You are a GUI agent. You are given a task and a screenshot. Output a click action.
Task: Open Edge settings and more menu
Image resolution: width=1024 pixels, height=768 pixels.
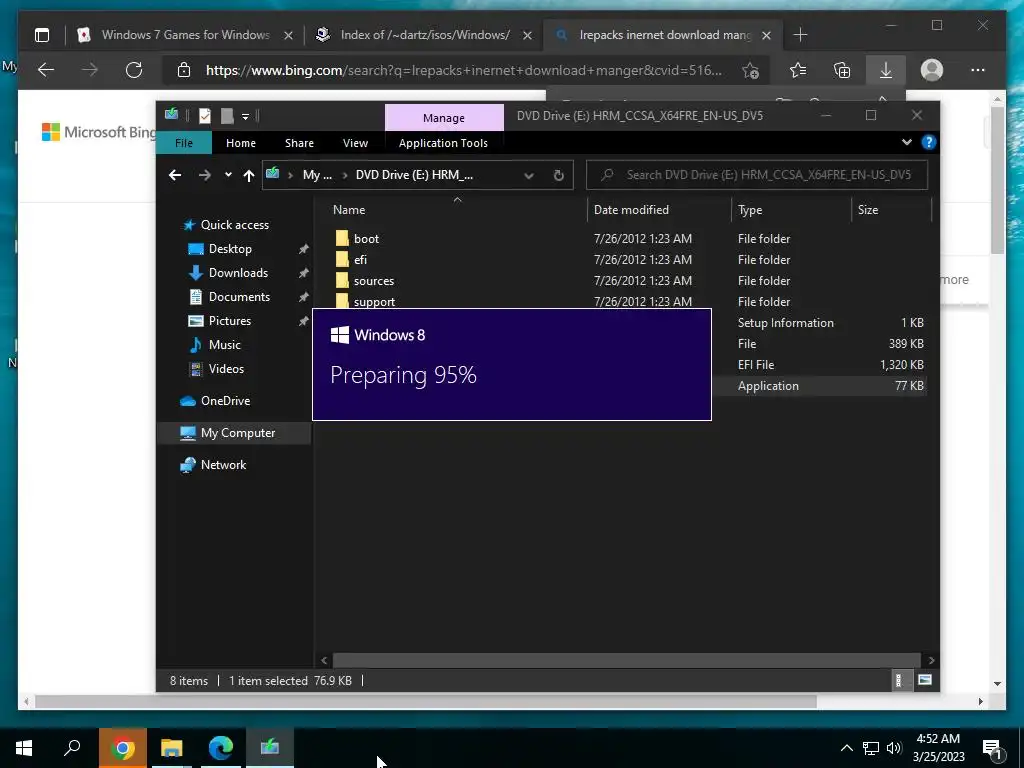[978, 70]
